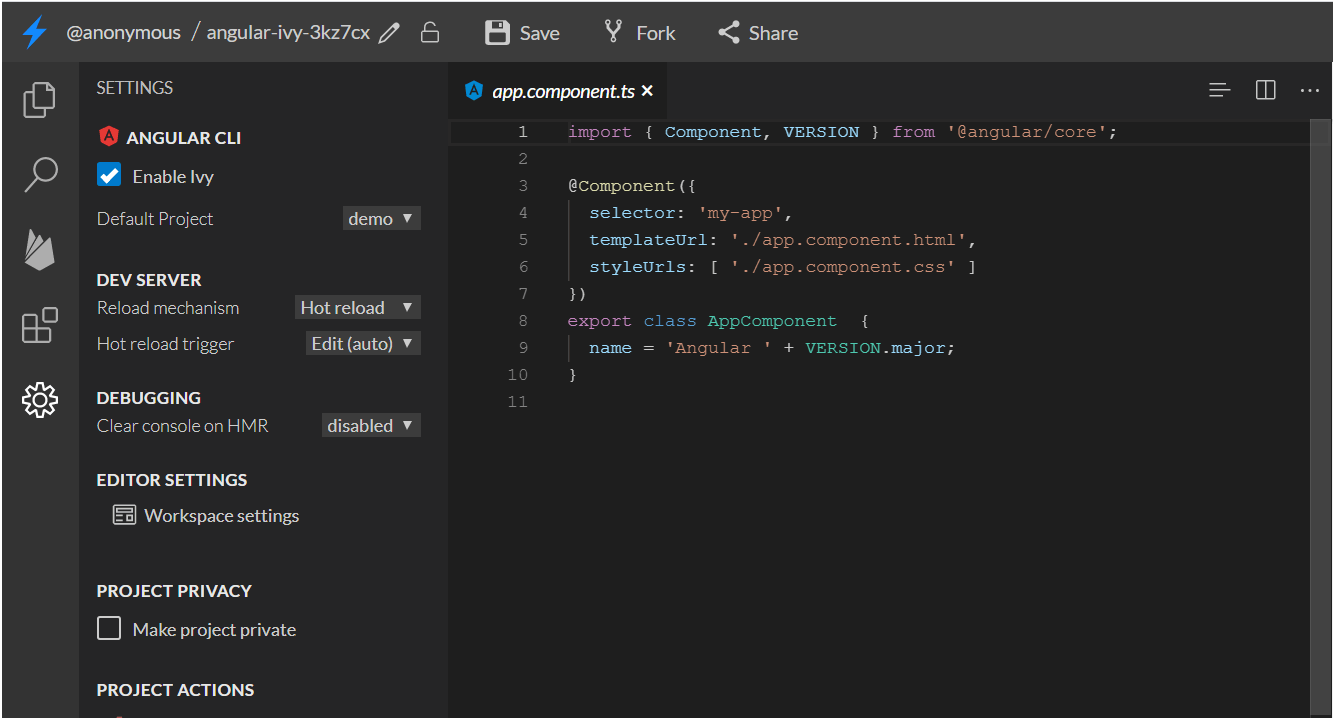Close the app.component.ts tab
1333x718 pixels.
tap(647, 91)
